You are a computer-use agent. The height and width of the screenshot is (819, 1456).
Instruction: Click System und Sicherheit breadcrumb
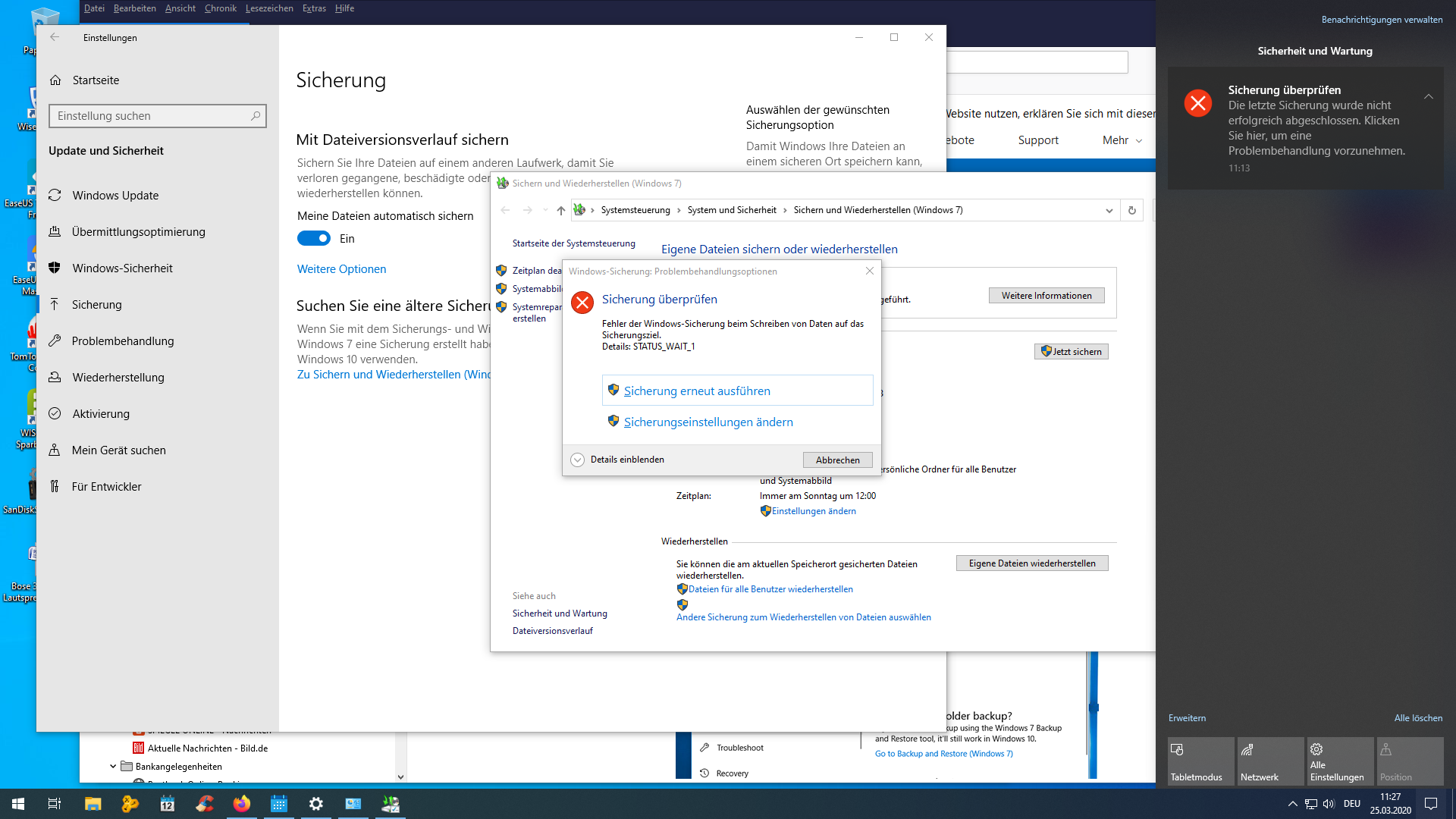pyautogui.click(x=732, y=211)
